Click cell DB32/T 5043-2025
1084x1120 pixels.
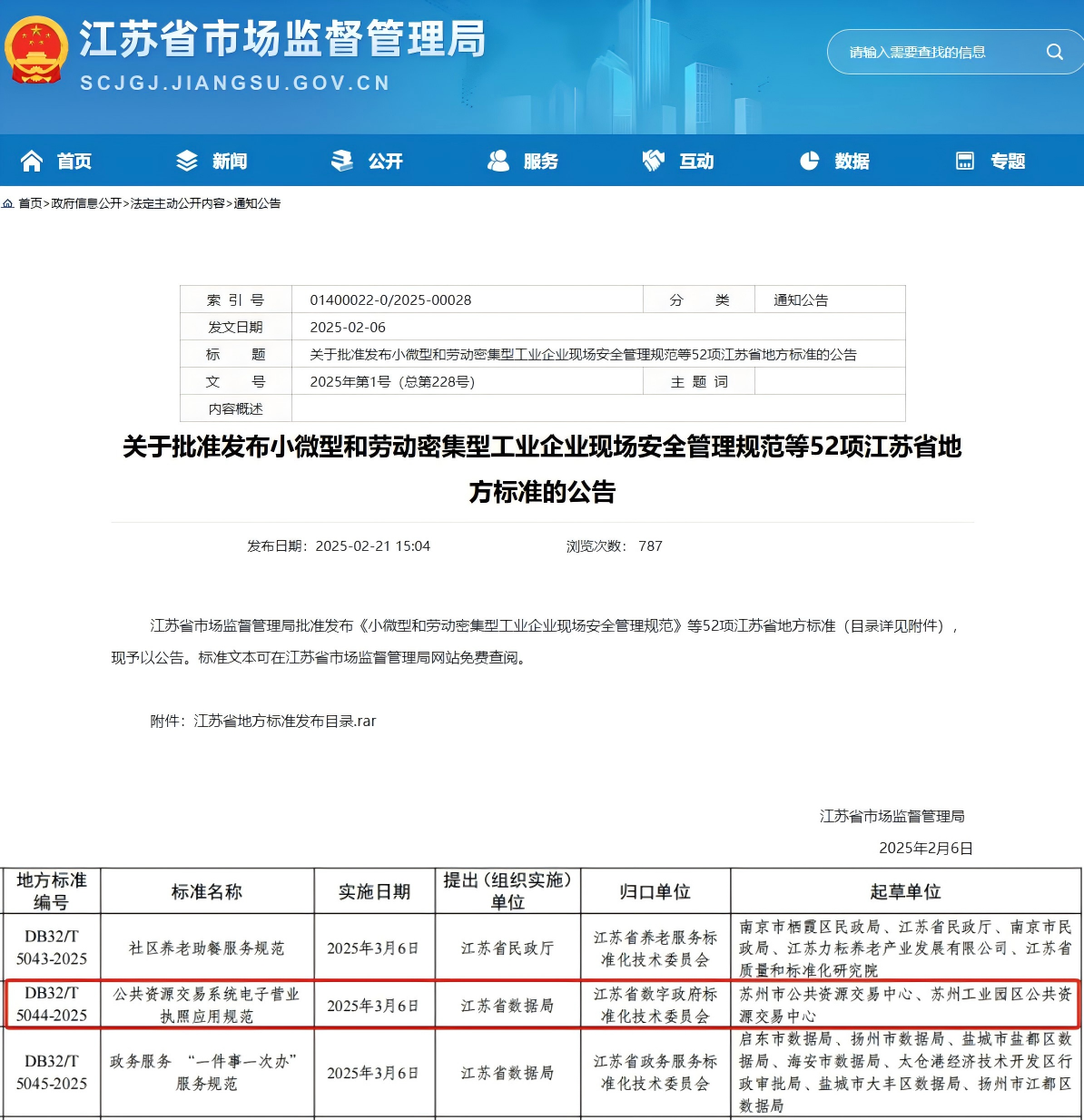52,948
